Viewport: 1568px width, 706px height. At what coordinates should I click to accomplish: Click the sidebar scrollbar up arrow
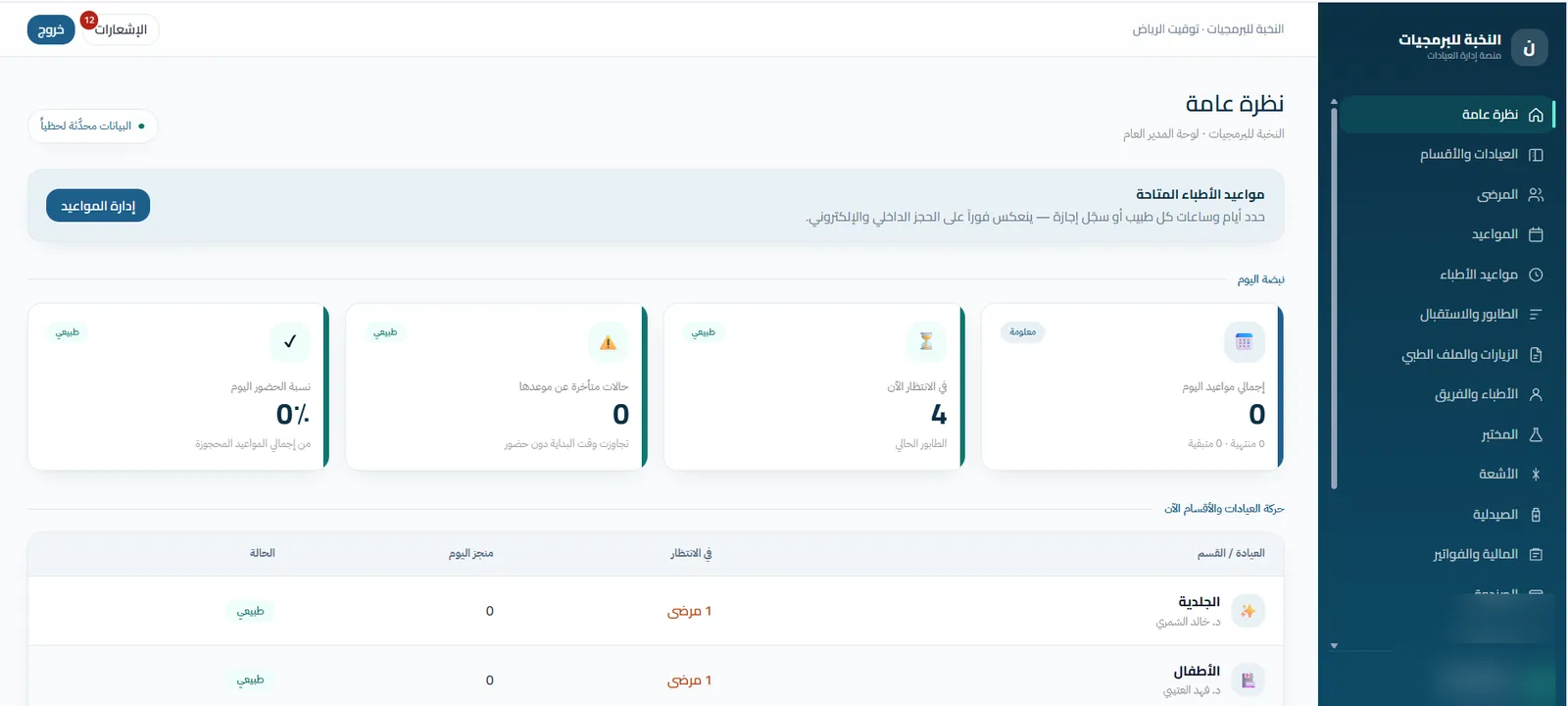tap(1334, 101)
